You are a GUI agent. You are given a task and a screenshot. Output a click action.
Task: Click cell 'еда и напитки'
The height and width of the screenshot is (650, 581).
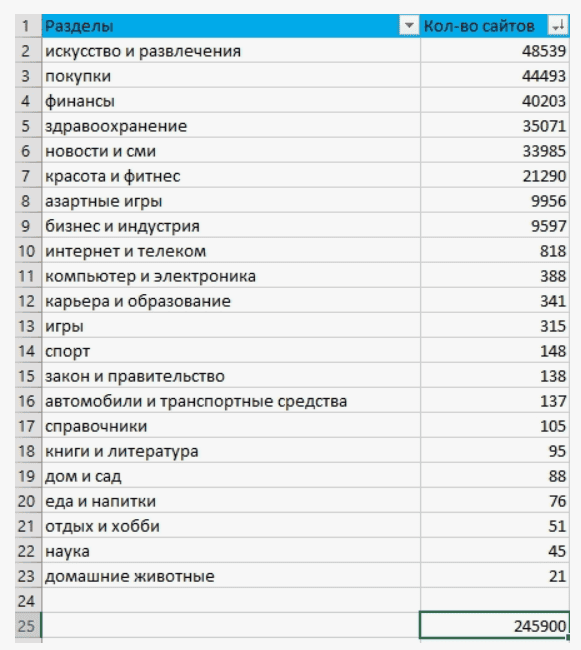pos(231,501)
